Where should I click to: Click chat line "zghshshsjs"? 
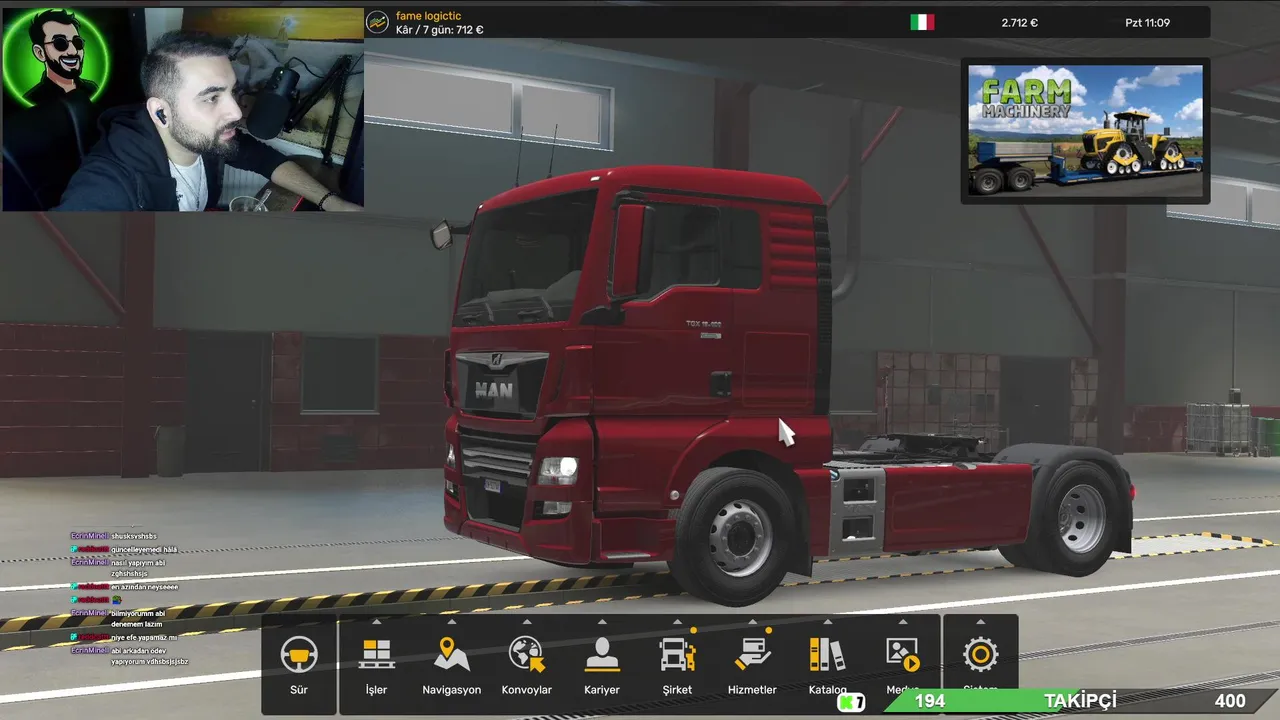coord(131,574)
